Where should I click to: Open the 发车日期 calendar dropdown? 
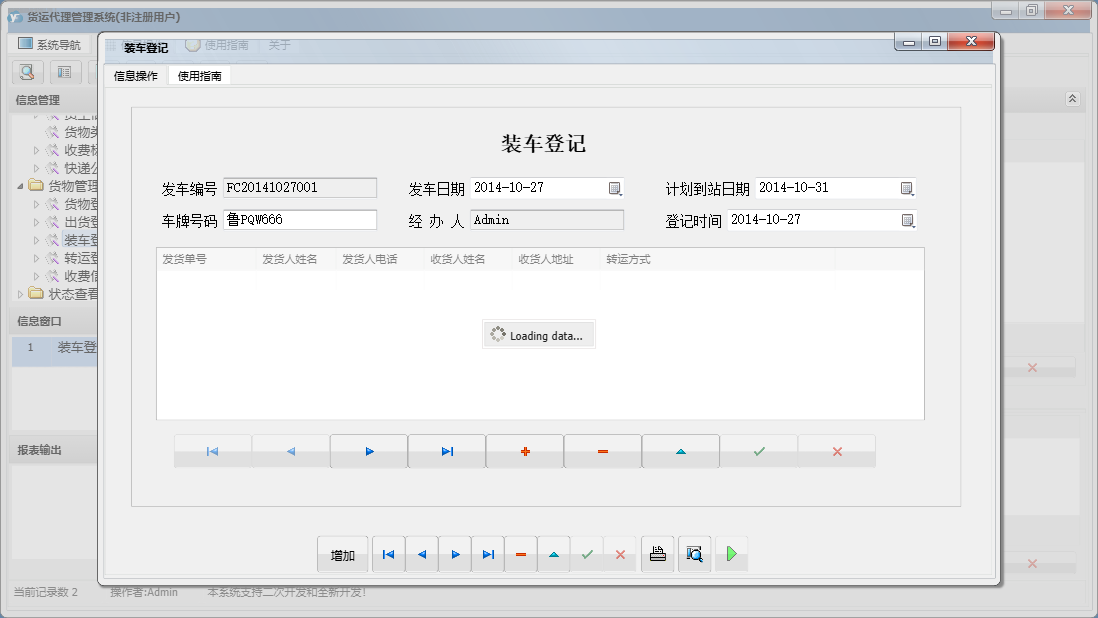coord(615,188)
